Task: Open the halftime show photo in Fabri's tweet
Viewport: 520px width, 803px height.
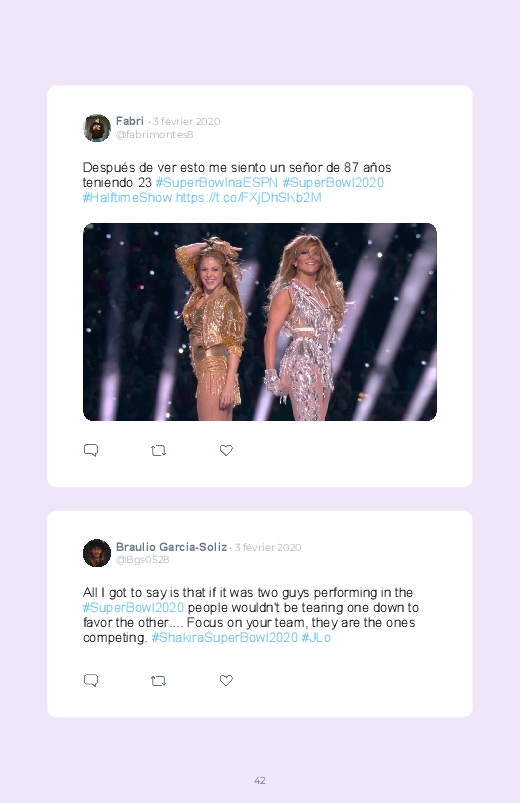Action: [x=260, y=322]
